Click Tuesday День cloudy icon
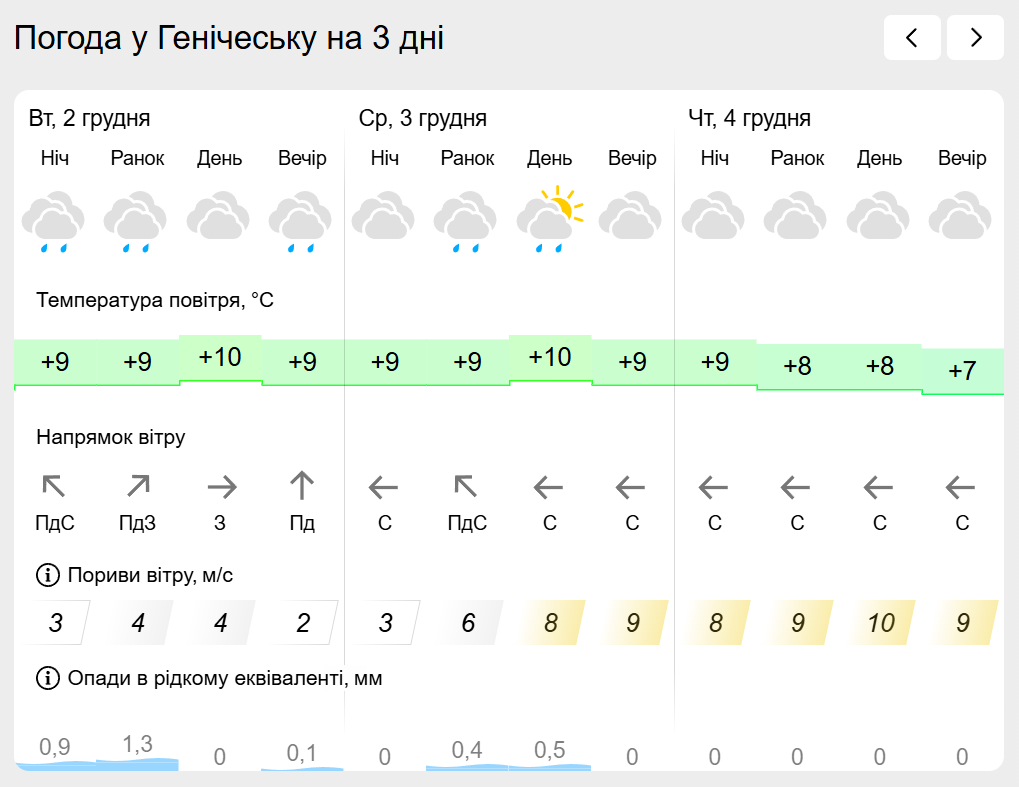The image size is (1019, 787). 220,218
